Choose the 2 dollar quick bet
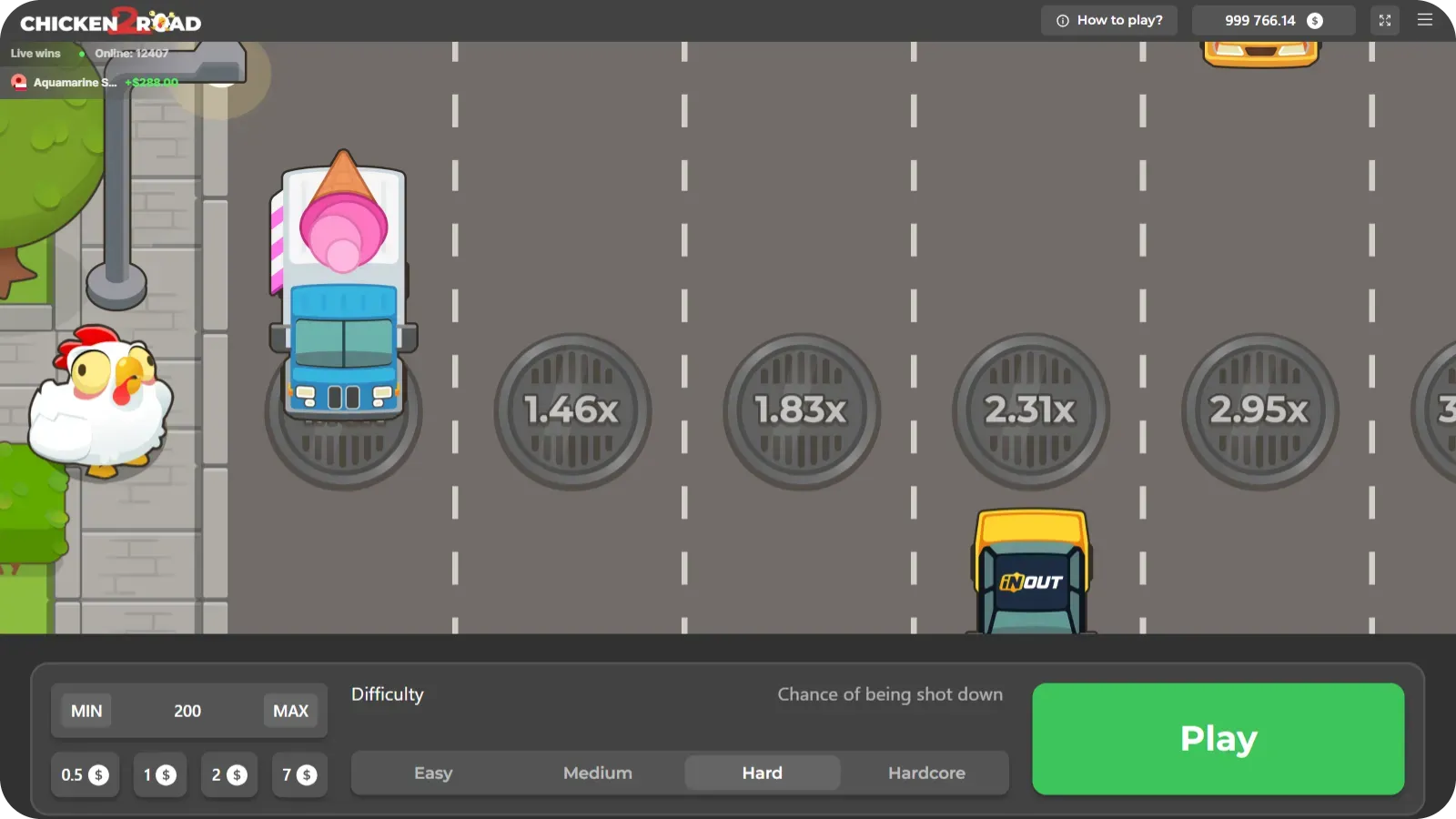 pos(229,774)
